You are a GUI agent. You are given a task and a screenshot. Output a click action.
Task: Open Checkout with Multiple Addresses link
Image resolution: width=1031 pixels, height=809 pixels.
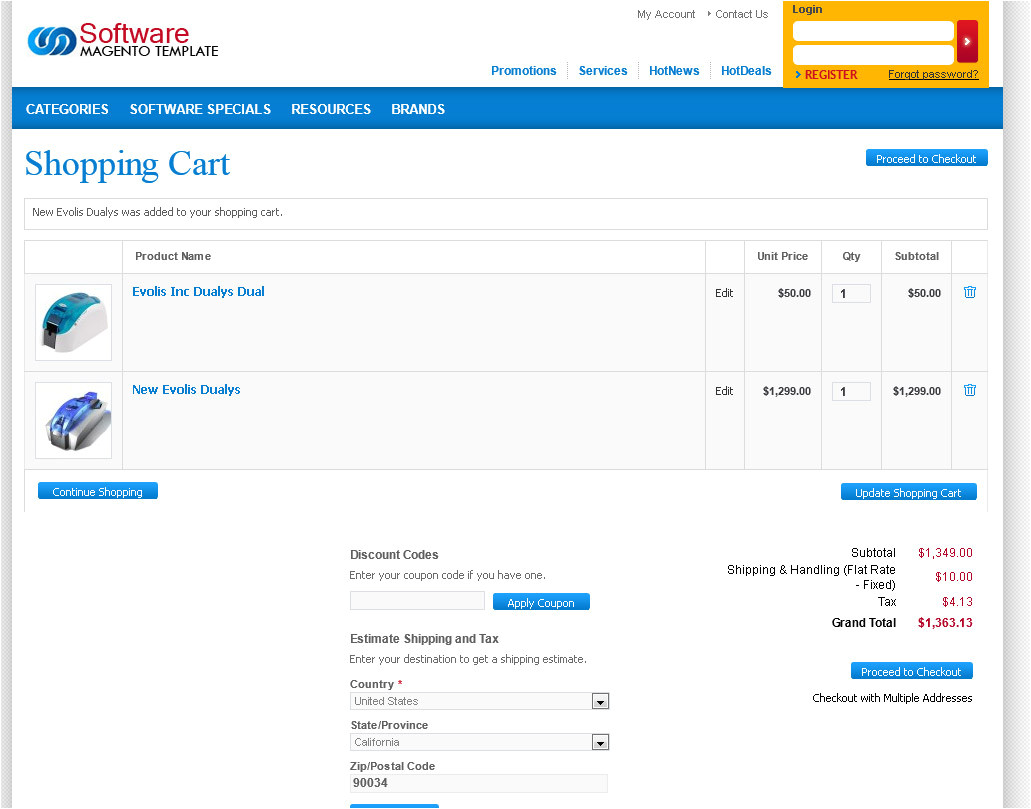892,699
